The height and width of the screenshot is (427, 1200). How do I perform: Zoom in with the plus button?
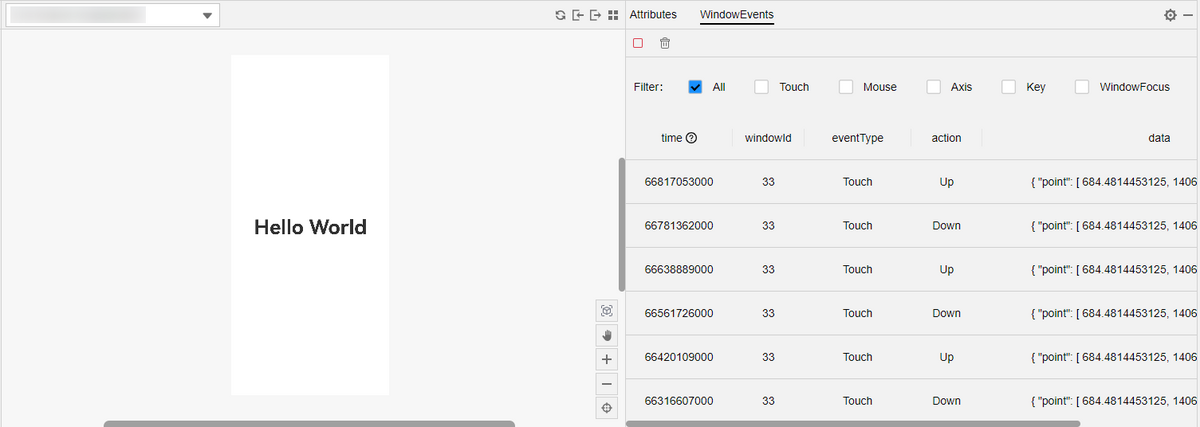pyautogui.click(x=607, y=360)
